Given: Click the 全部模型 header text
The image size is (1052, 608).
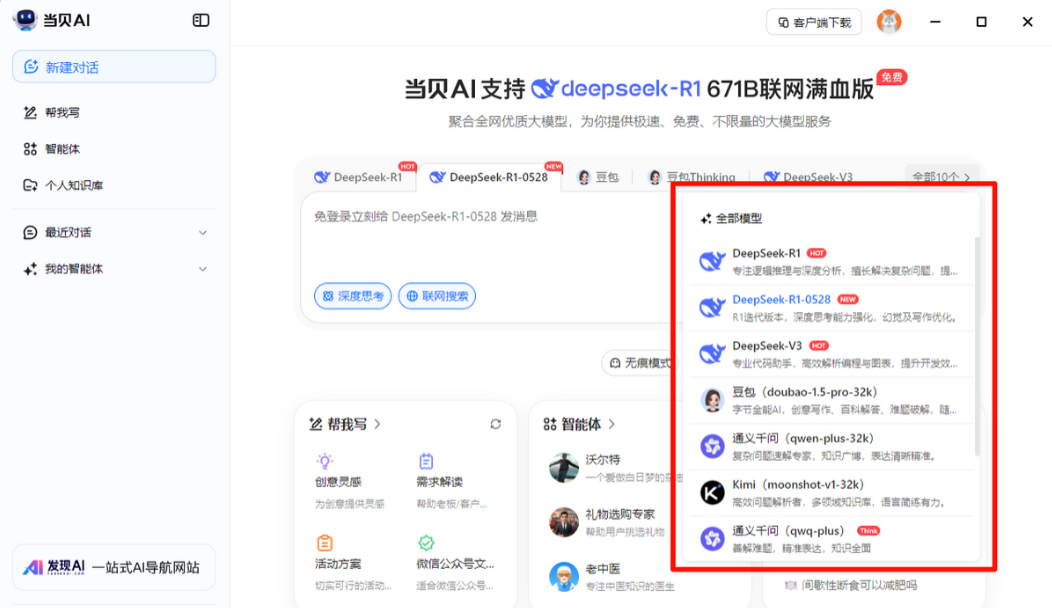Looking at the screenshot, I should click(739, 218).
